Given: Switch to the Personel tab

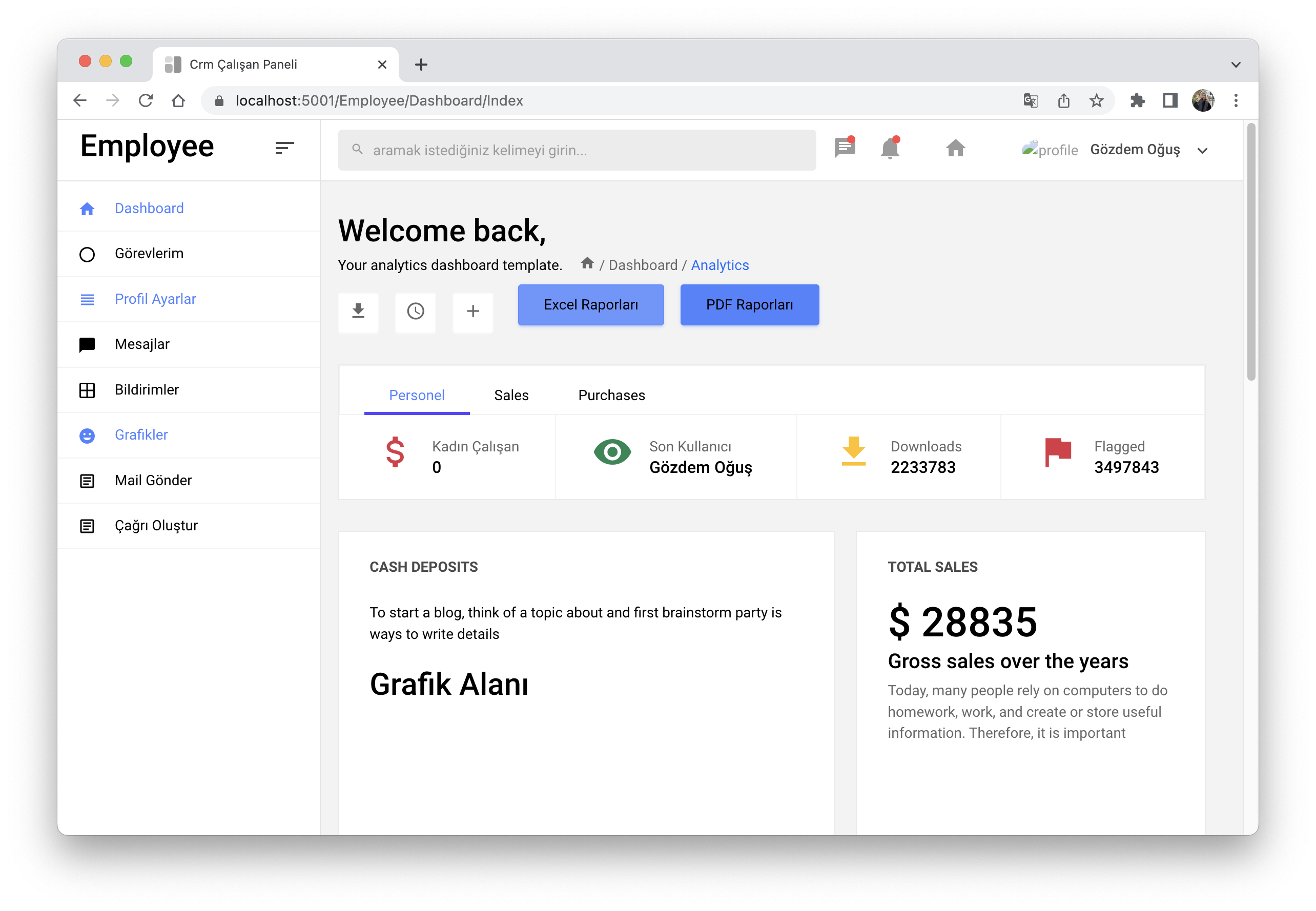Looking at the screenshot, I should point(417,395).
